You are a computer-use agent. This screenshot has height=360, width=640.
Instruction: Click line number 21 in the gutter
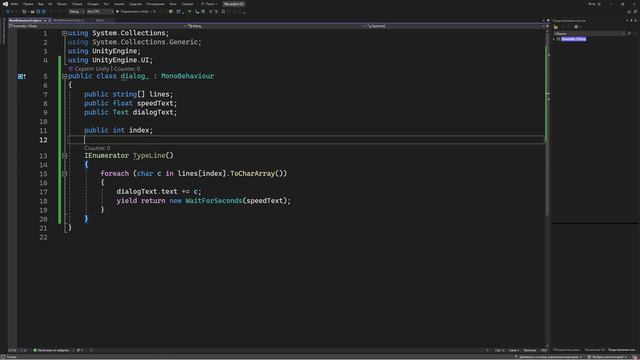coord(43,228)
